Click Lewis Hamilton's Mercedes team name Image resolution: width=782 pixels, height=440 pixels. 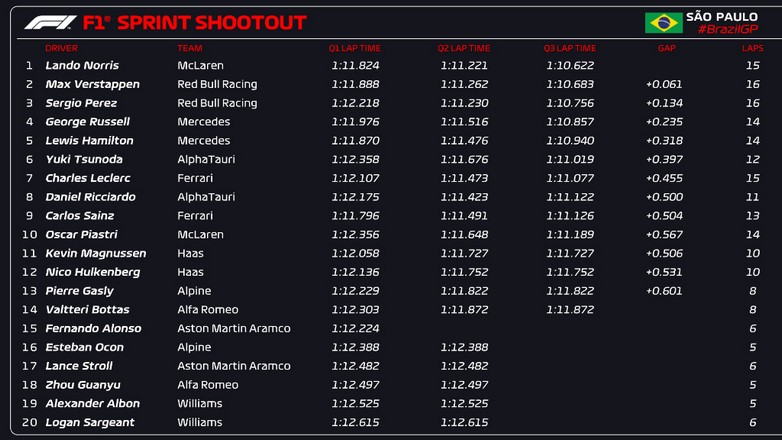pyautogui.click(x=203, y=141)
